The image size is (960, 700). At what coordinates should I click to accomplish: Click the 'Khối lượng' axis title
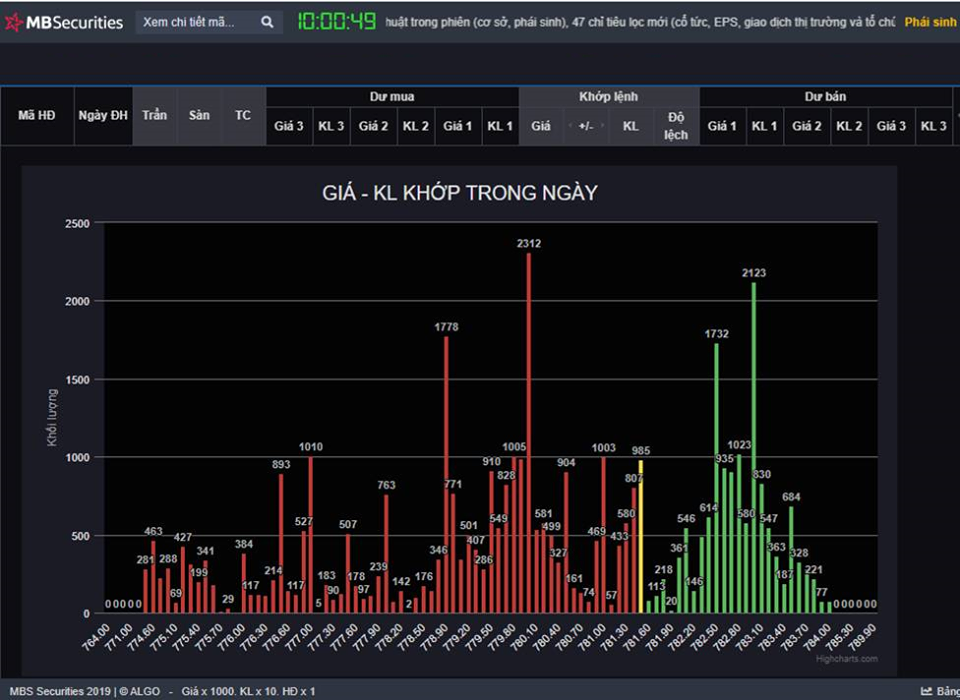[x=52, y=418]
